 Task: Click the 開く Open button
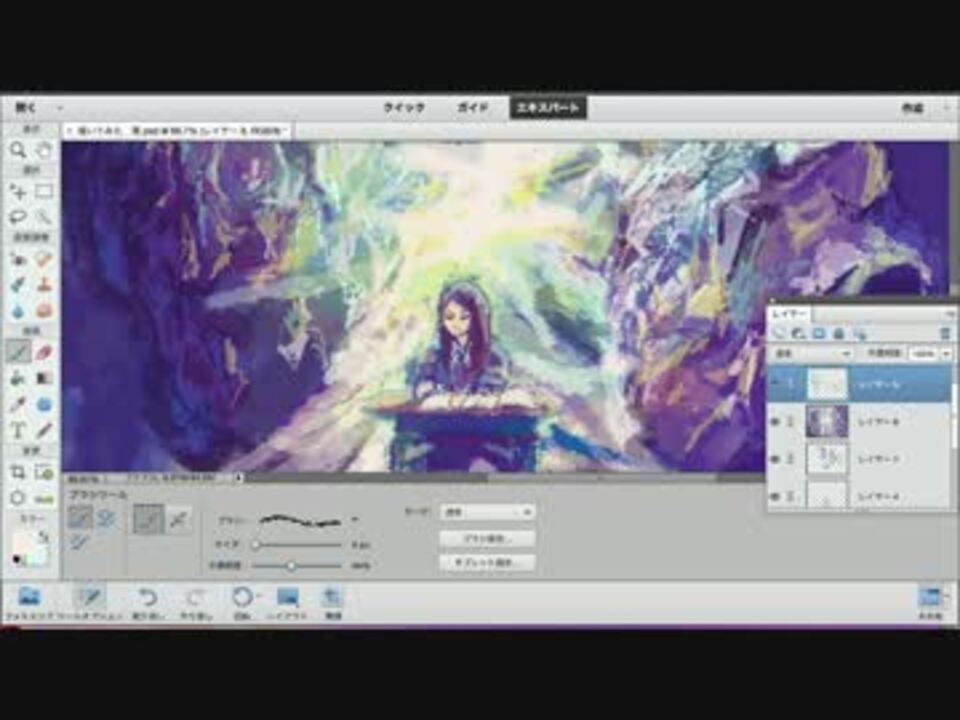pyautogui.click(x=26, y=108)
